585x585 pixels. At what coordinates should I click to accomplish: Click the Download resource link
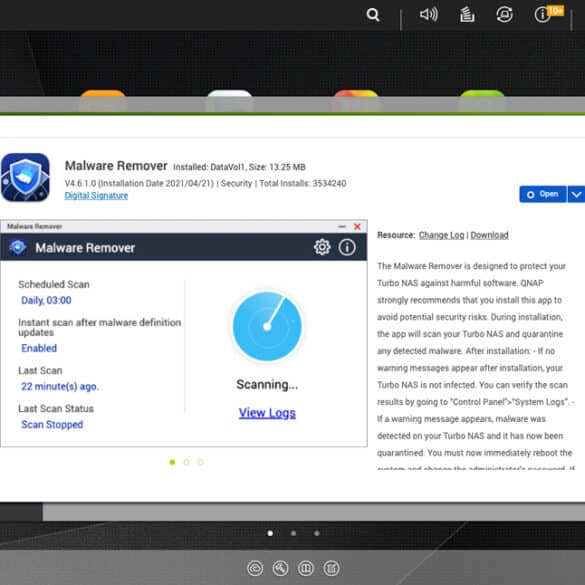pos(489,235)
